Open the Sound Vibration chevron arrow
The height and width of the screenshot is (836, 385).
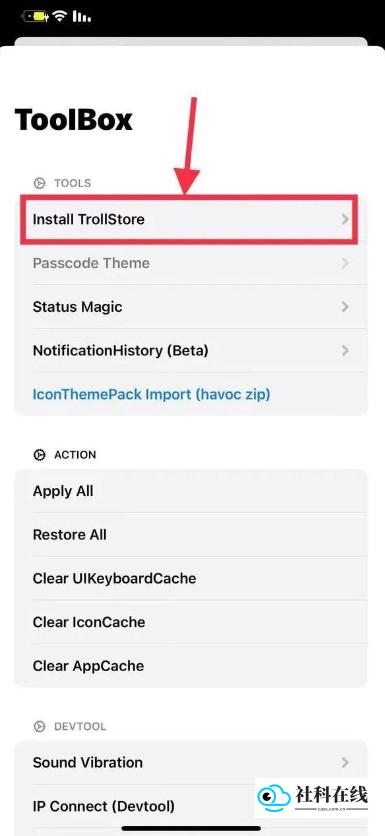coord(345,762)
